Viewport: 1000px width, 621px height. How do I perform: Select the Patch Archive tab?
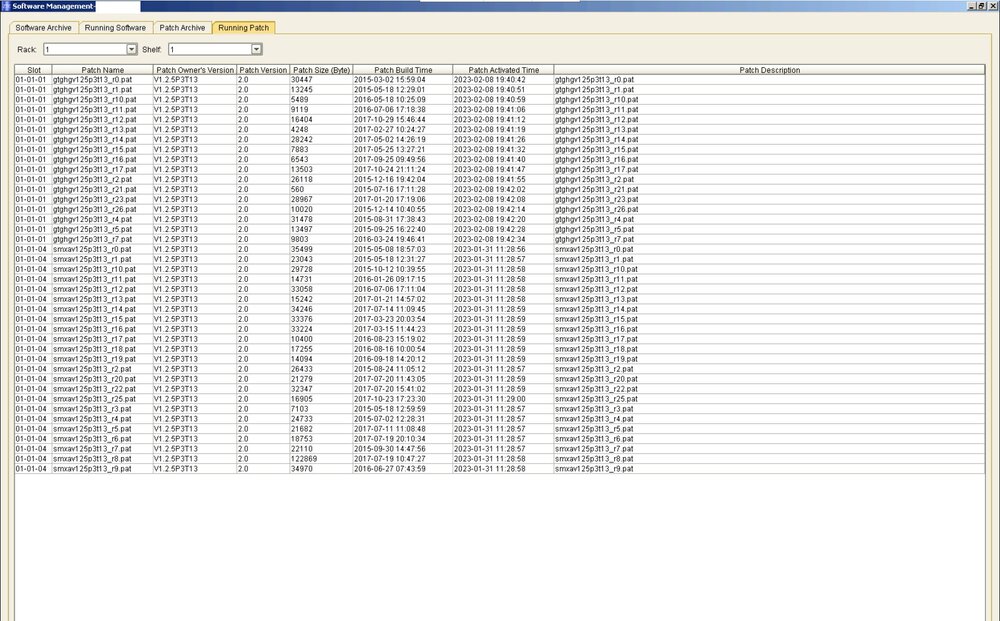coord(182,28)
